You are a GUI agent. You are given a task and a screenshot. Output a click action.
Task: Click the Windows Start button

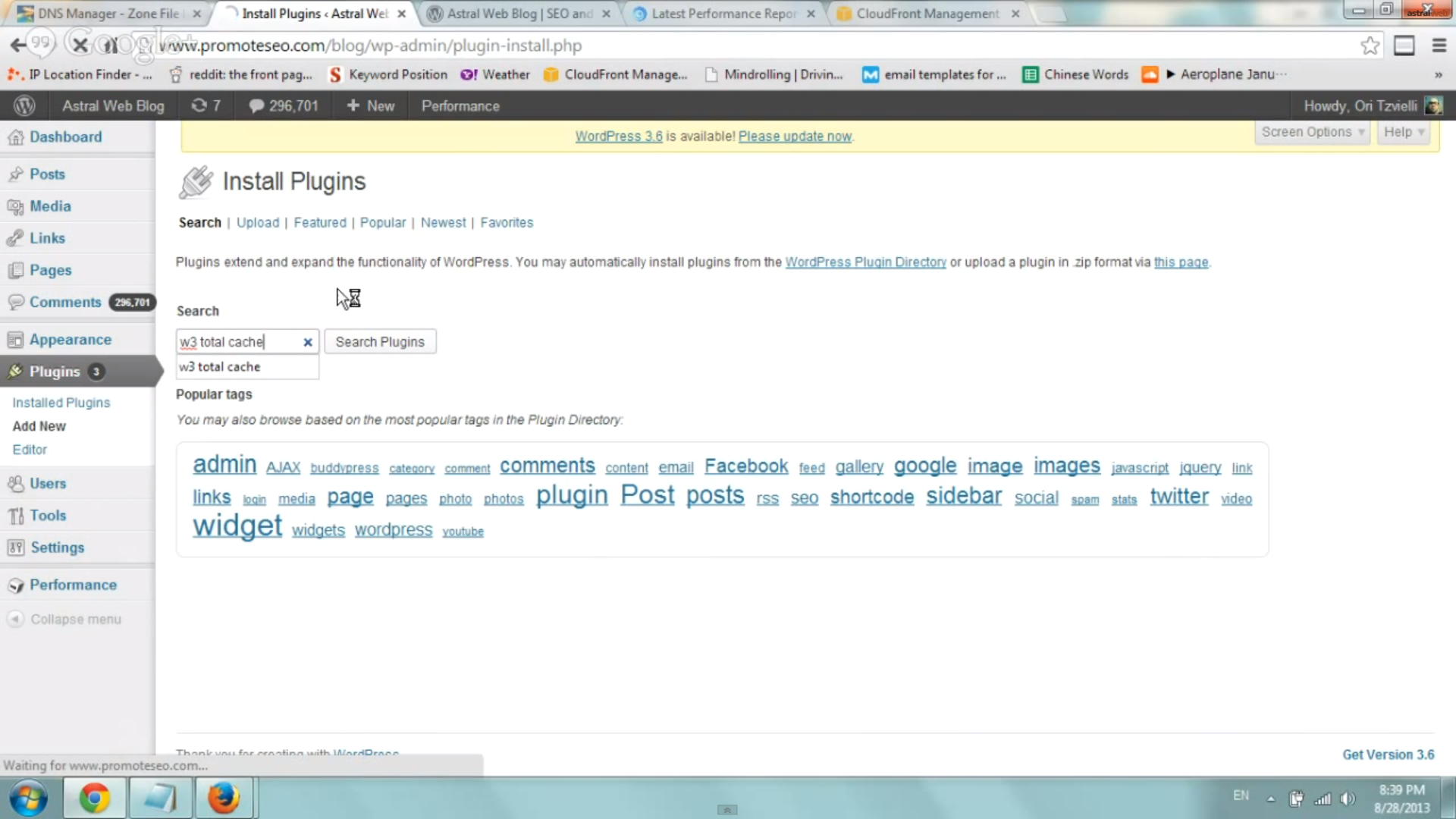(x=28, y=799)
